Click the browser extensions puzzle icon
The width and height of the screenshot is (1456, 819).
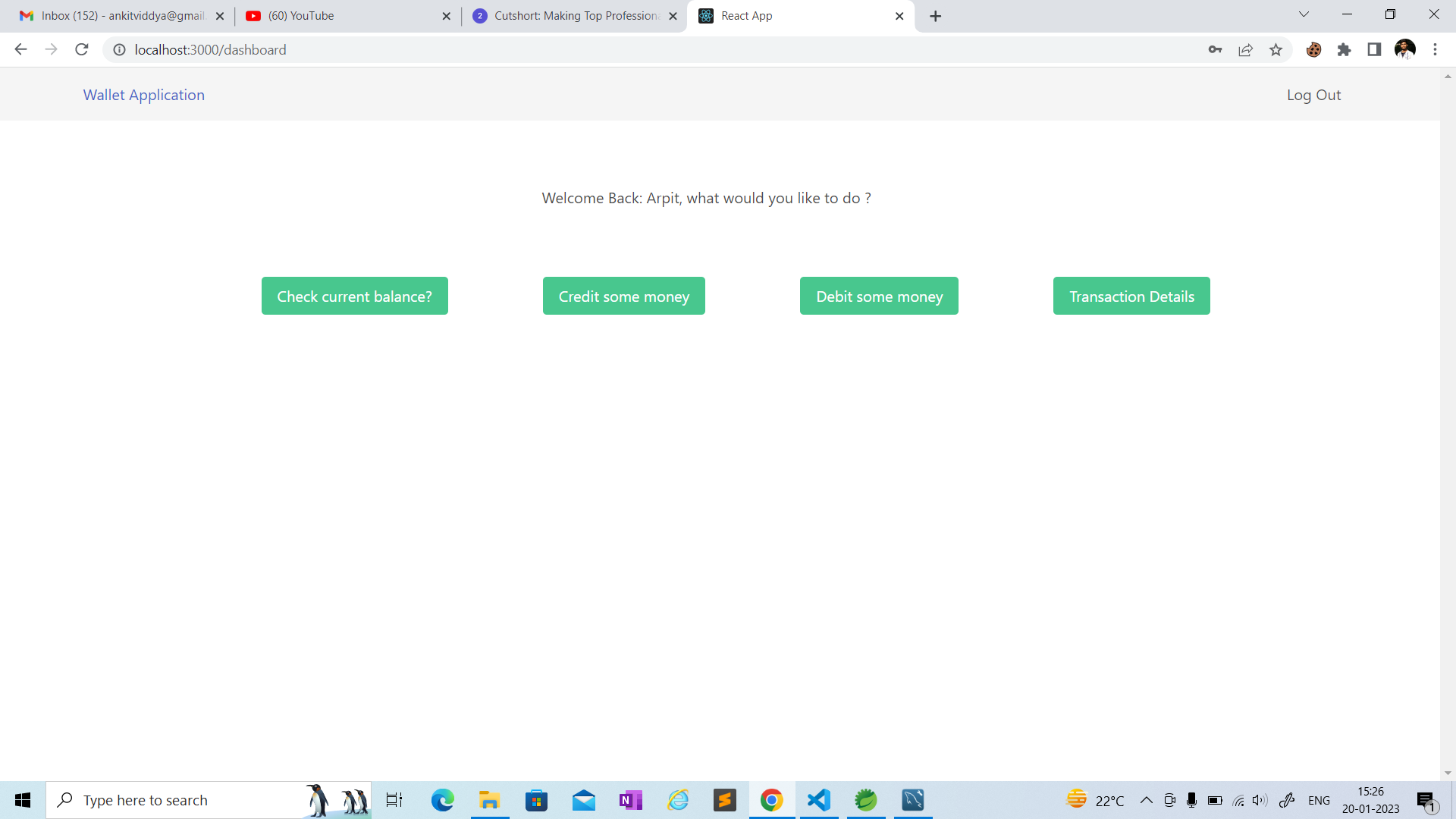(x=1345, y=49)
